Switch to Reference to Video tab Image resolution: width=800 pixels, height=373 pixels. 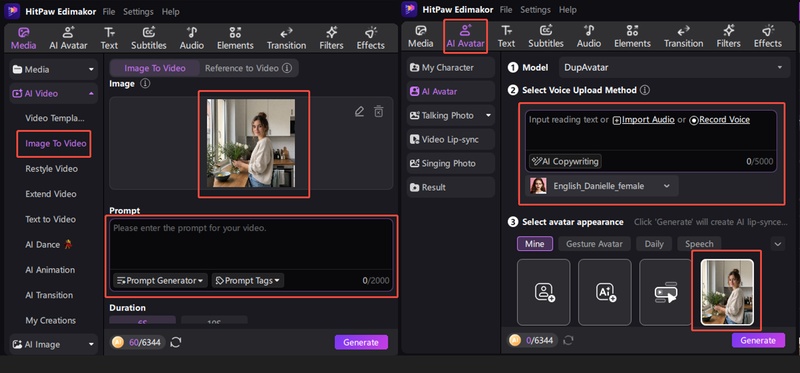point(248,68)
